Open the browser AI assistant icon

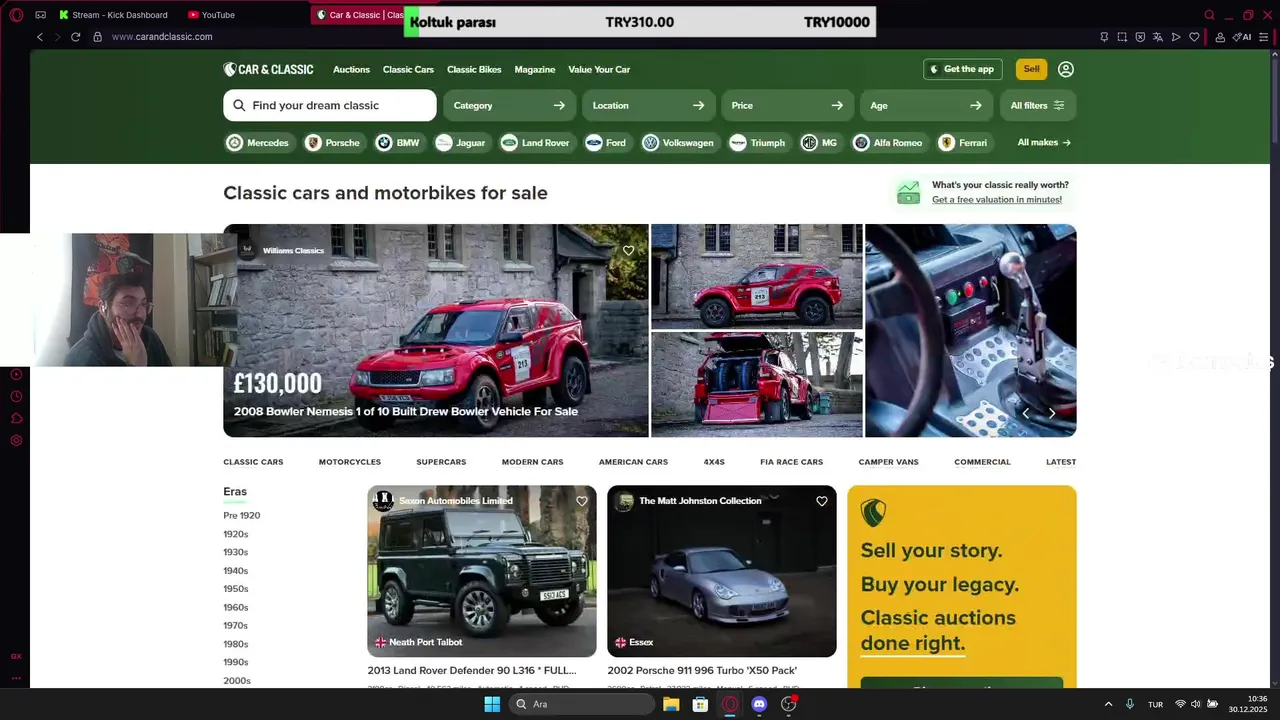tap(1242, 37)
